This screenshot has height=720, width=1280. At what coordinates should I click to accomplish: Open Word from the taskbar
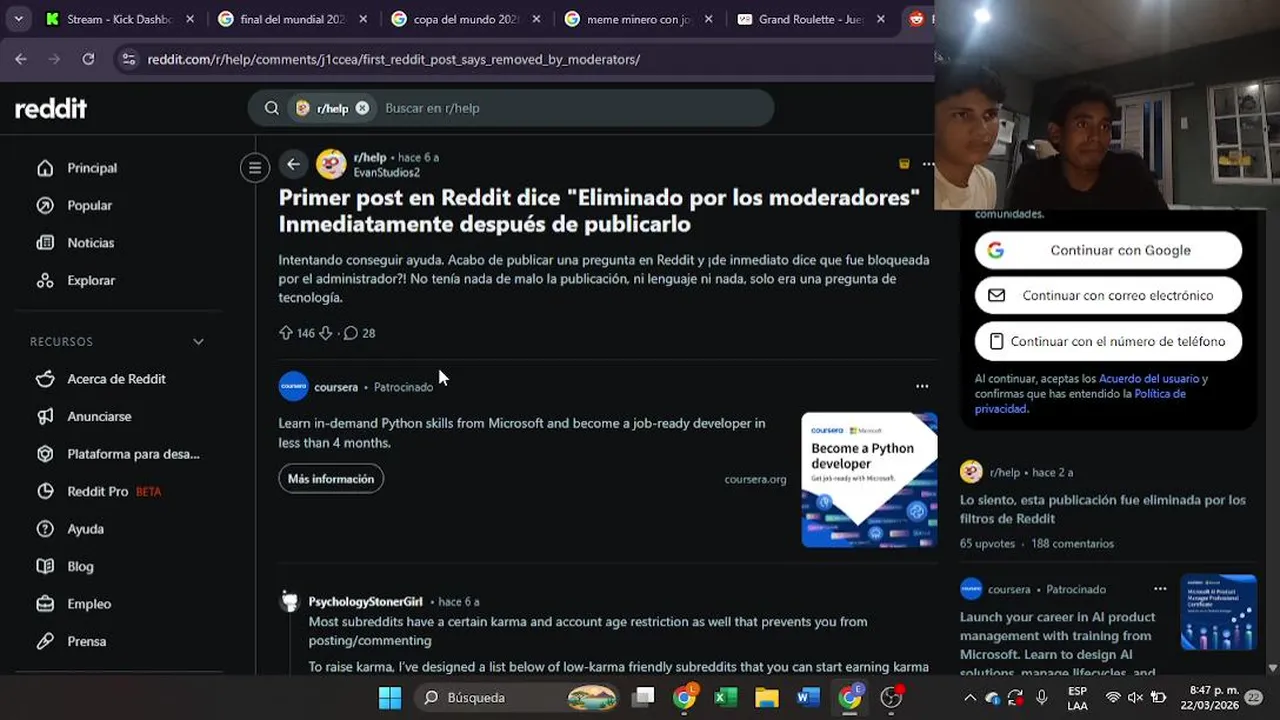808,697
